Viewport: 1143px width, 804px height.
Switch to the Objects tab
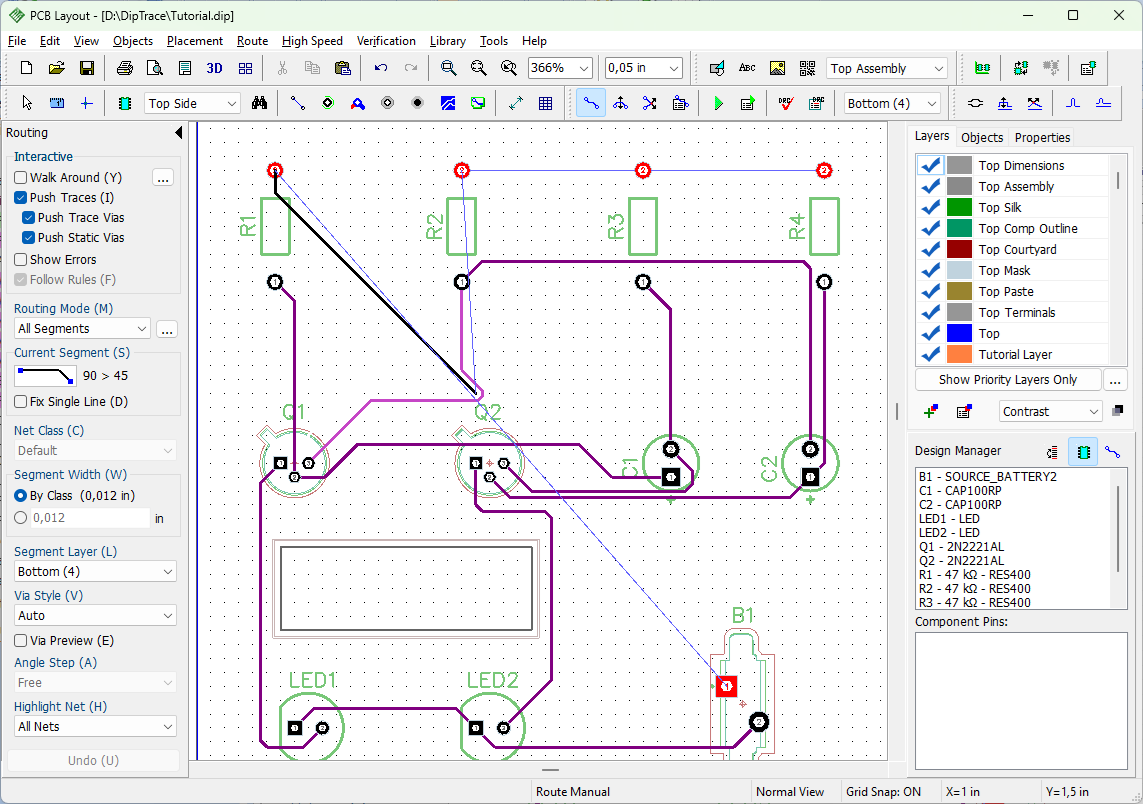click(x=981, y=137)
